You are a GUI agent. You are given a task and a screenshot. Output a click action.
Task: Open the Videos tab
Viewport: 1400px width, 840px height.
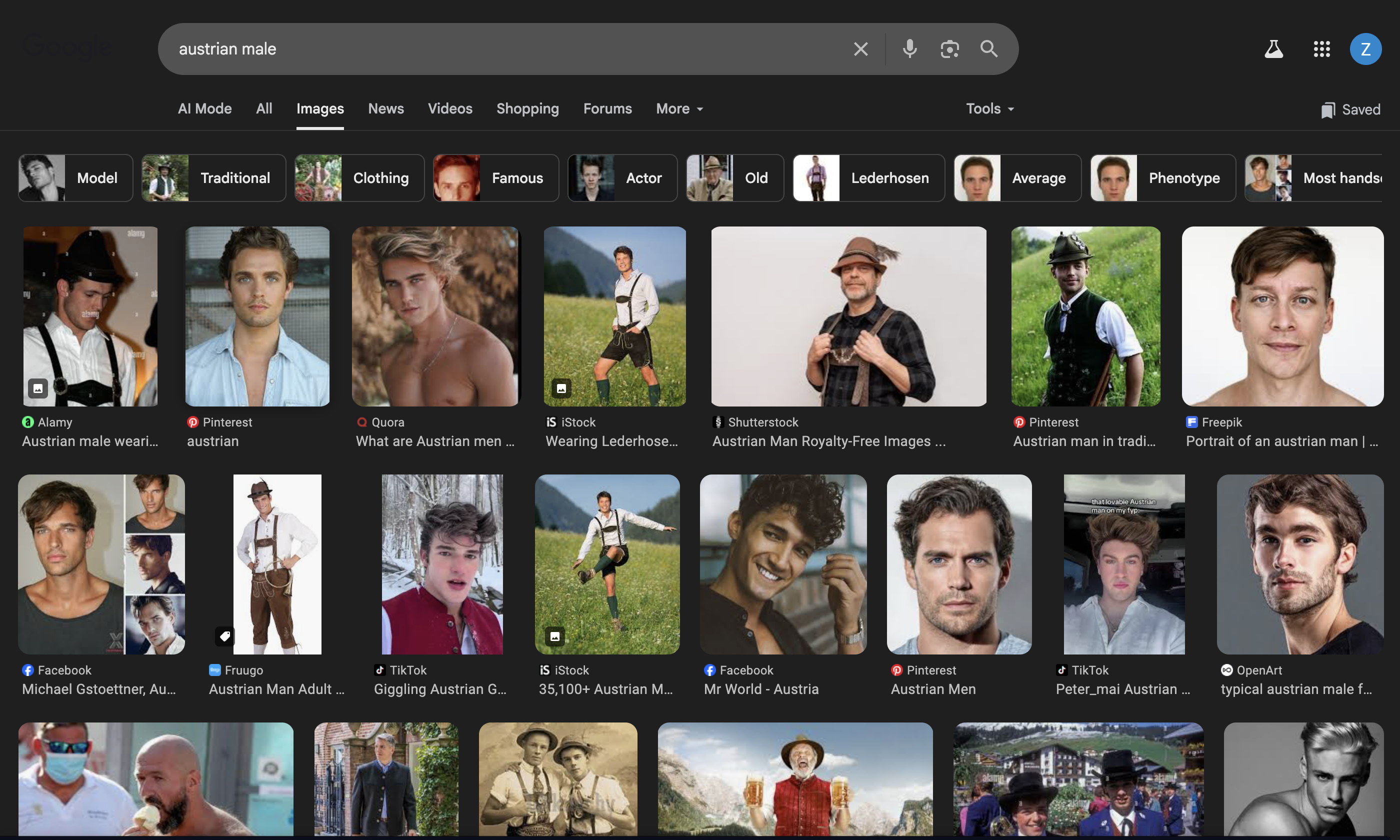(450, 108)
